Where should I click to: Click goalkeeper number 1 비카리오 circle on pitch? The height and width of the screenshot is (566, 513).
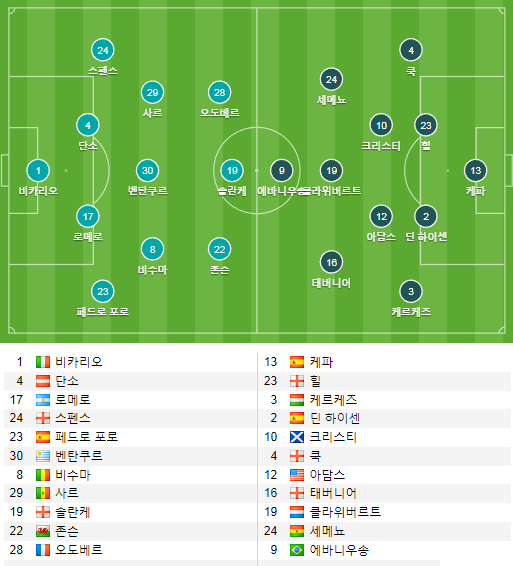click(x=38, y=170)
